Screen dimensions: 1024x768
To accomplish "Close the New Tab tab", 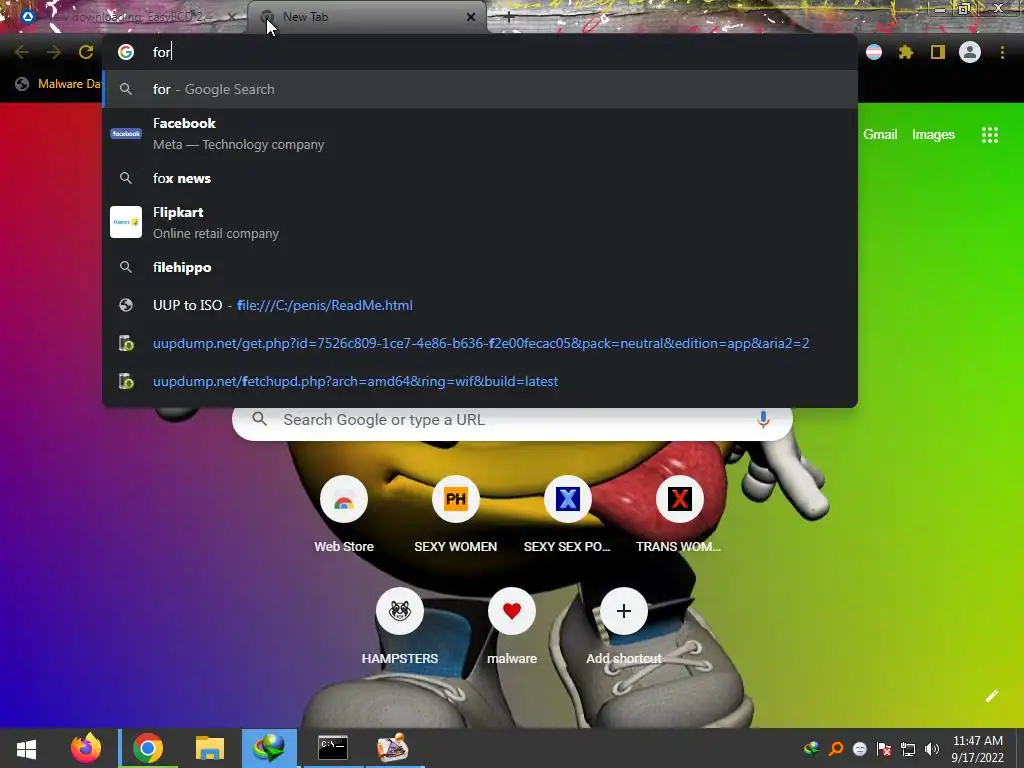I will point(471,17).
